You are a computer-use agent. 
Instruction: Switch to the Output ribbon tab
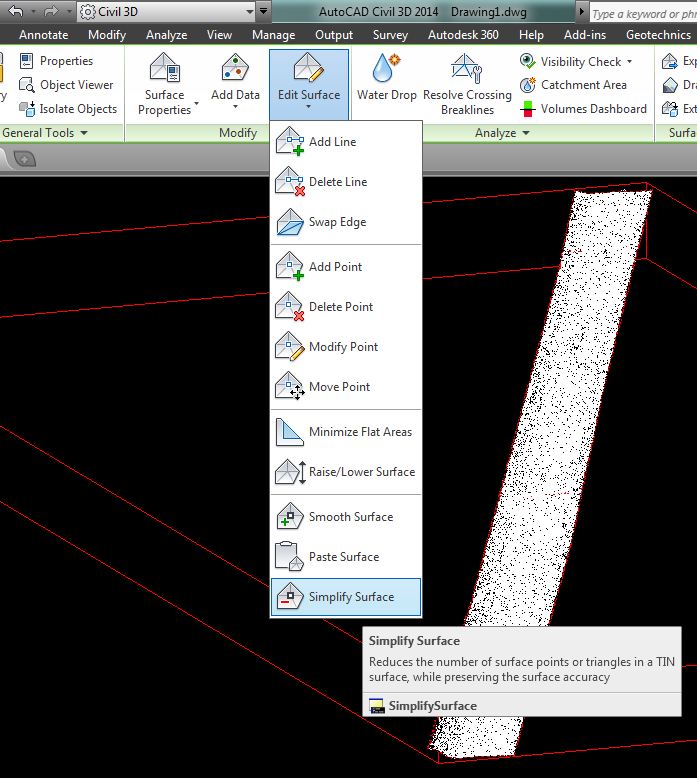pyautogui.click(x=334, y=35)
